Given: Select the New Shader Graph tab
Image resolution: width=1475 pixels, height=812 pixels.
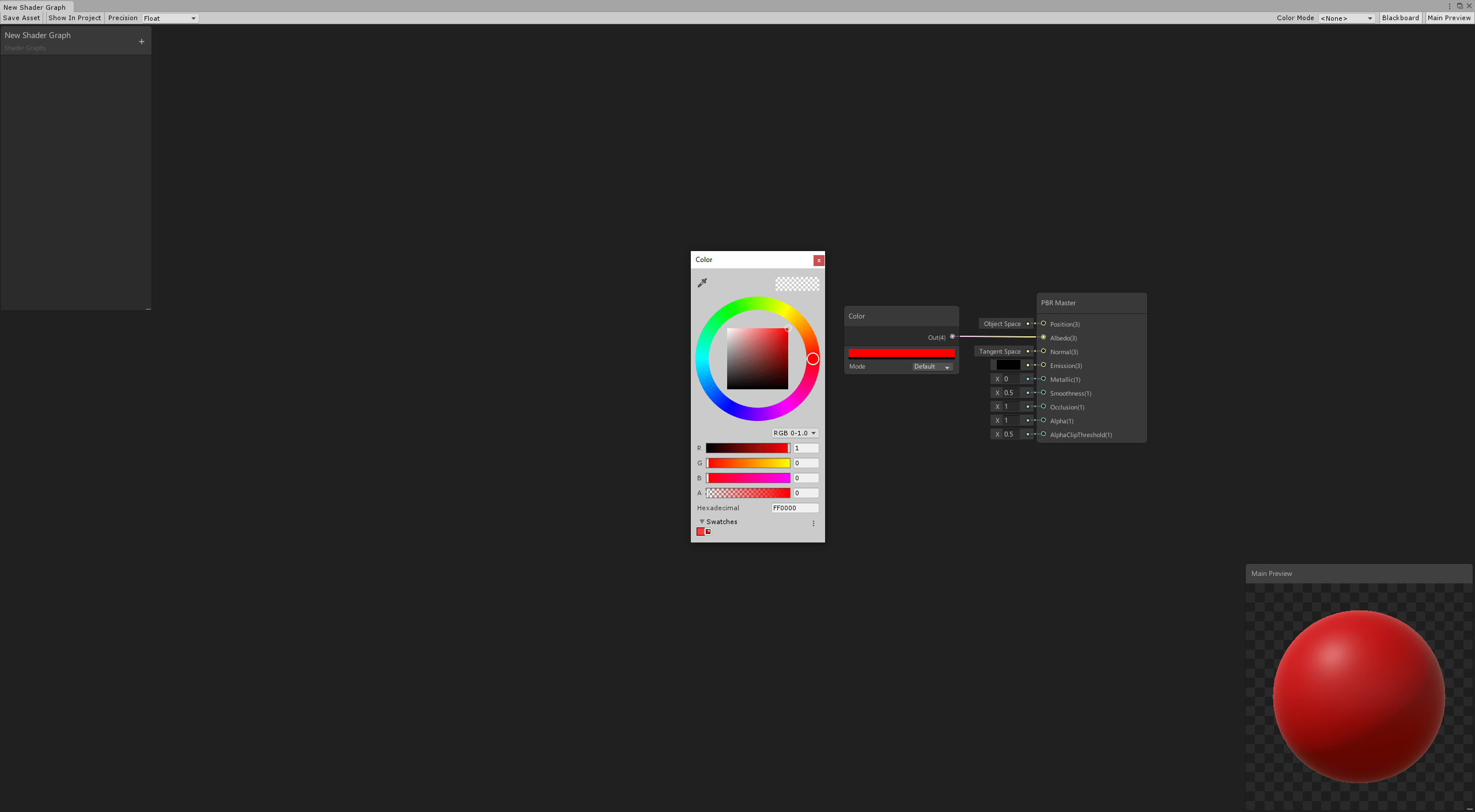Looking at the screenshot, I should click(35, 7).
